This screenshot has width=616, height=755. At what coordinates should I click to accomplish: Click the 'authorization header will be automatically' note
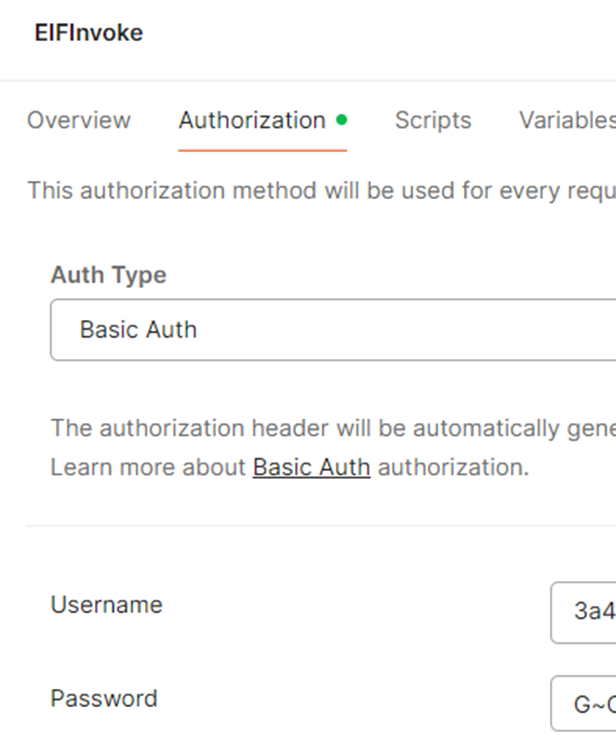tap(333, 428)
